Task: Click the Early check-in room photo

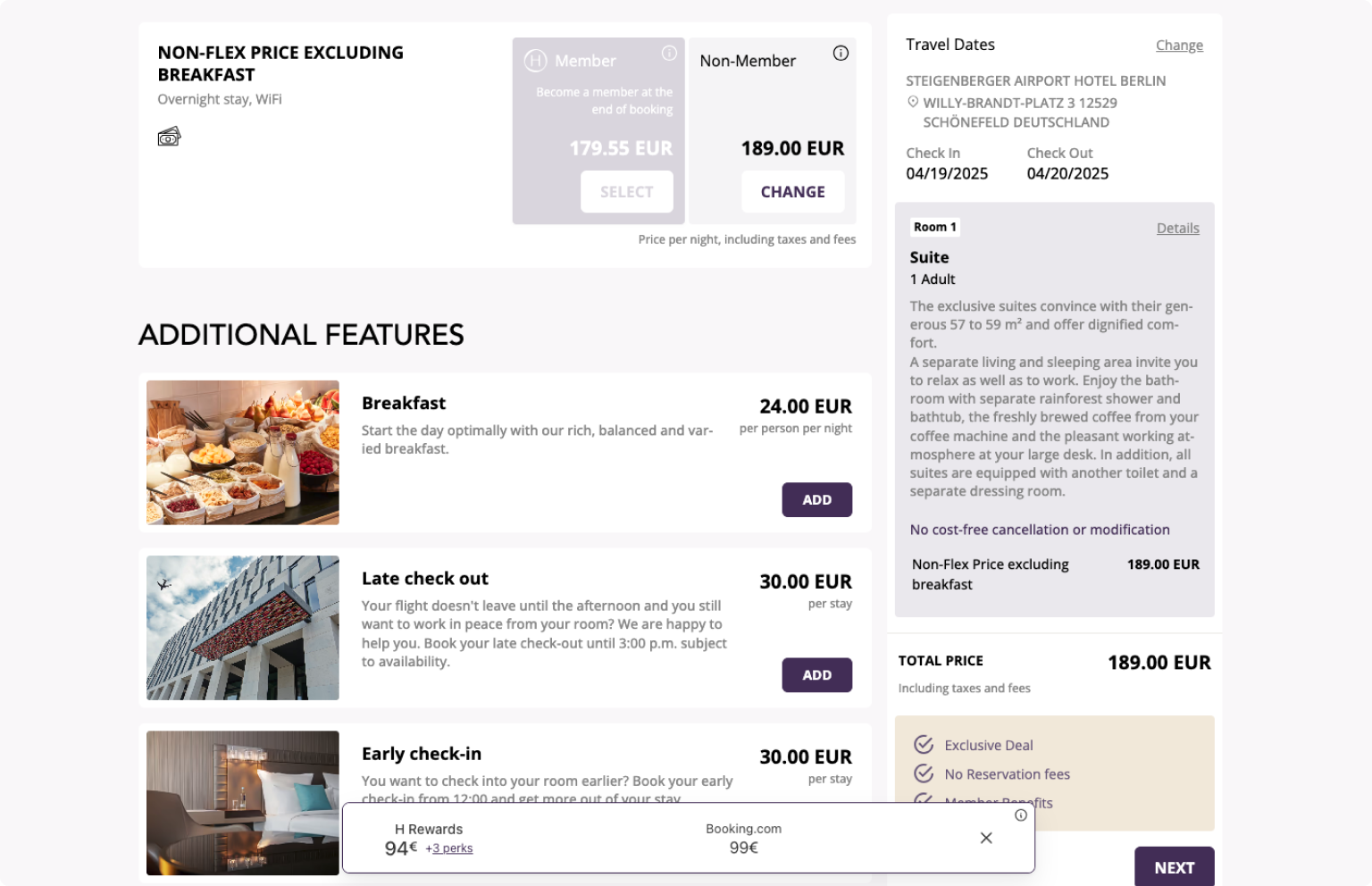Action: 243,803
